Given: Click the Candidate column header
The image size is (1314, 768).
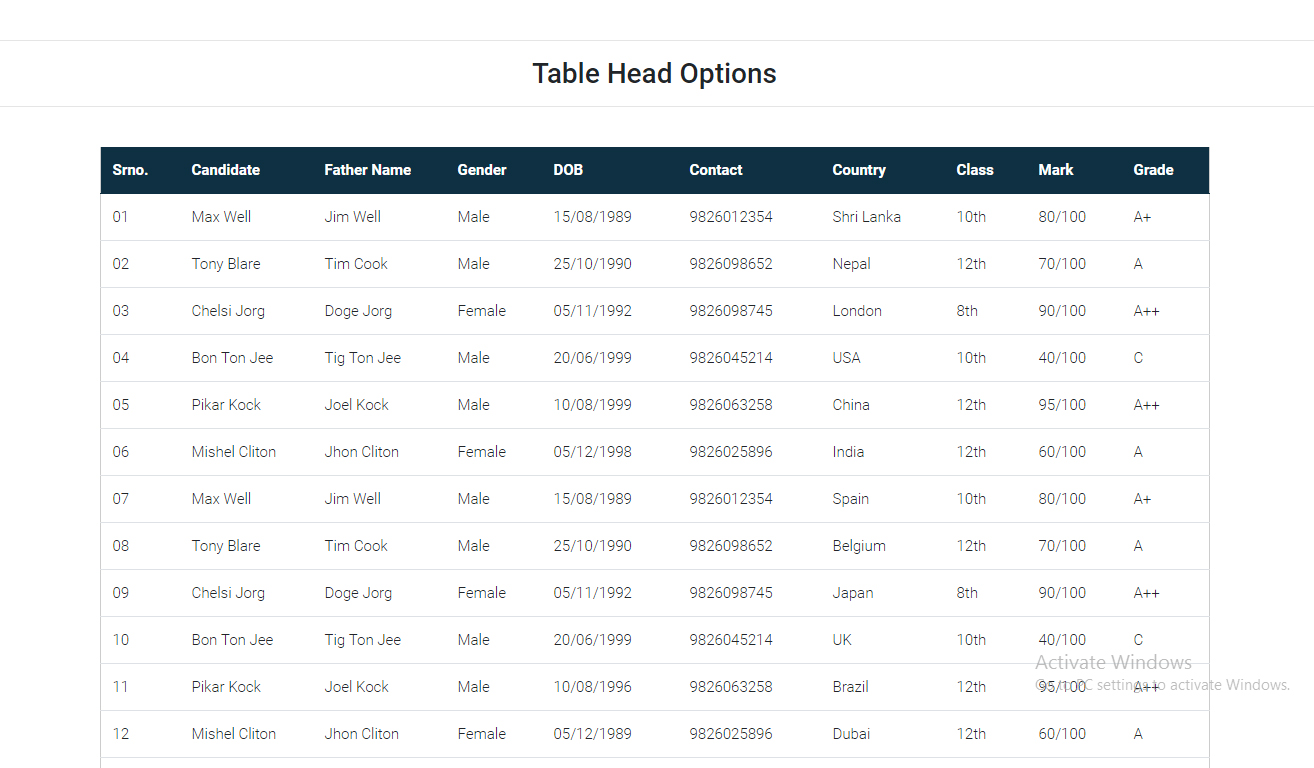Looking at the screenshot, I should pos(225,170).
